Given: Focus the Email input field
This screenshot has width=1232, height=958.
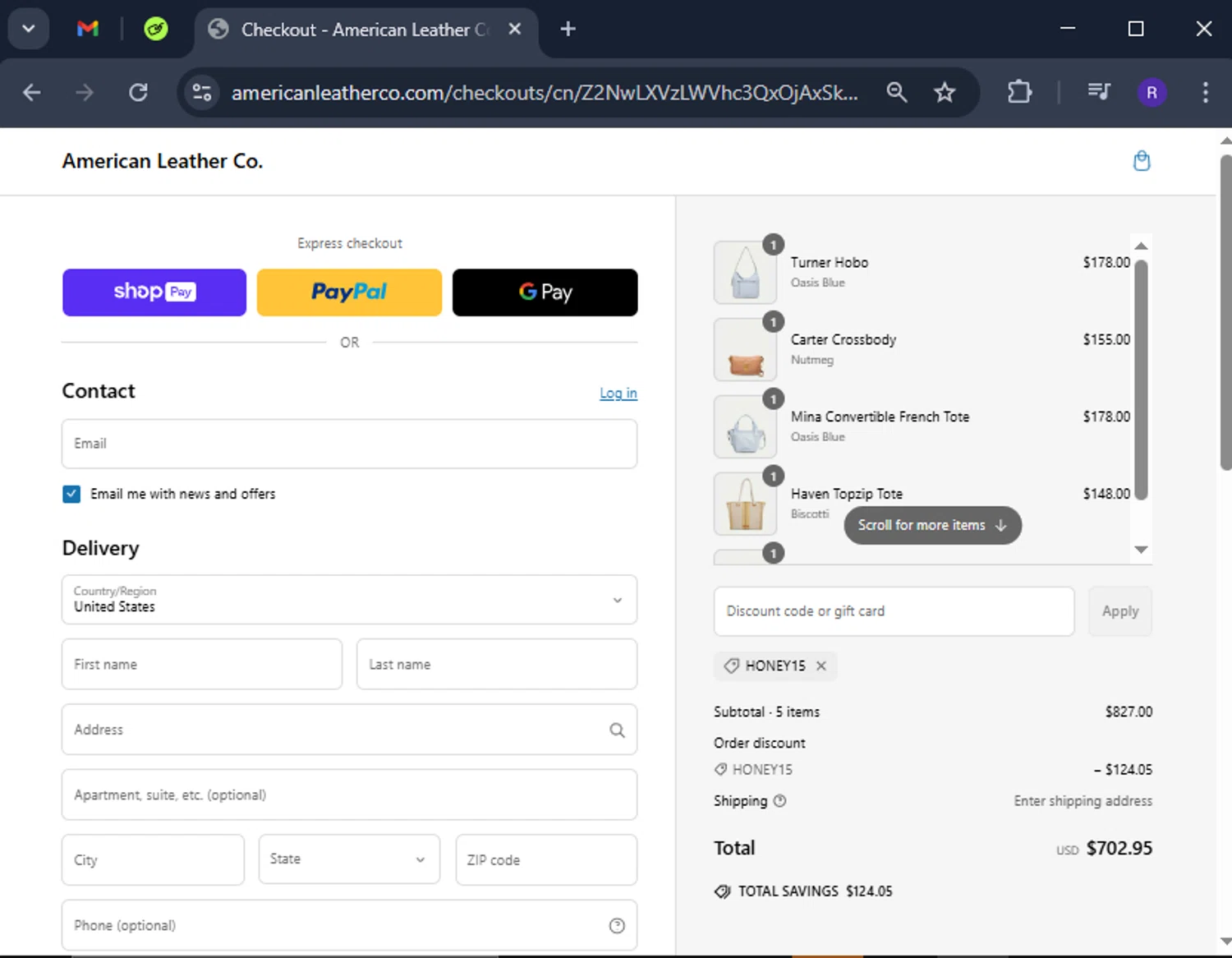Looking at the screenshot, I should [x=349, y=444].
